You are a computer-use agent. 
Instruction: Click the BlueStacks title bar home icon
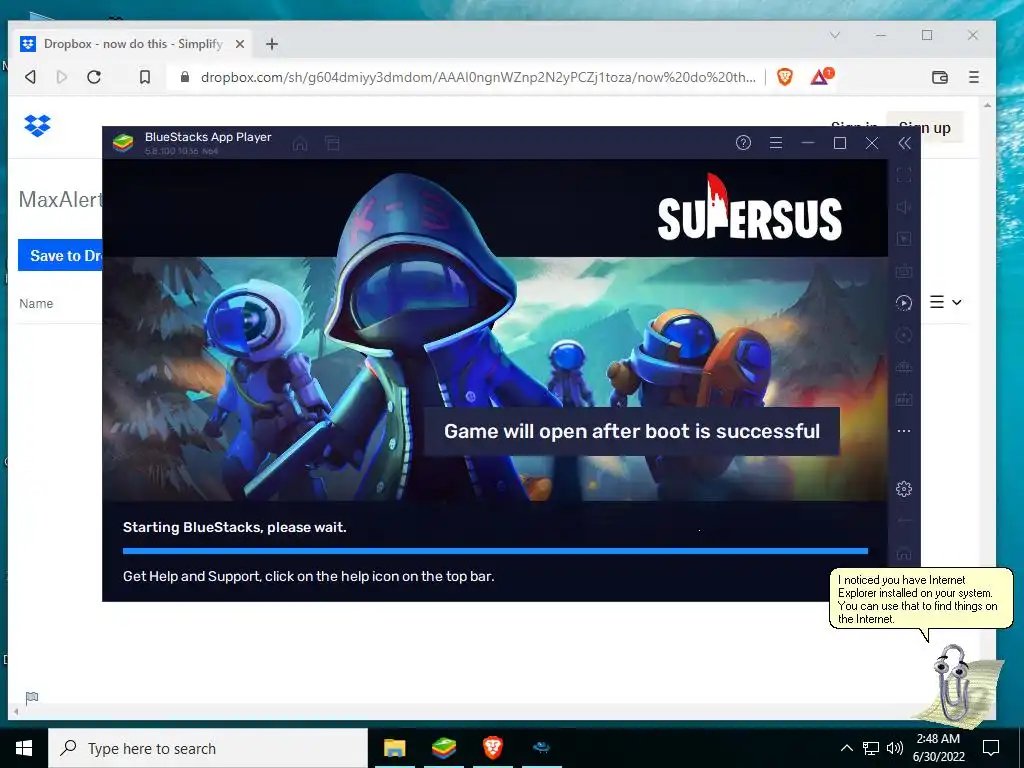point(300,144)
